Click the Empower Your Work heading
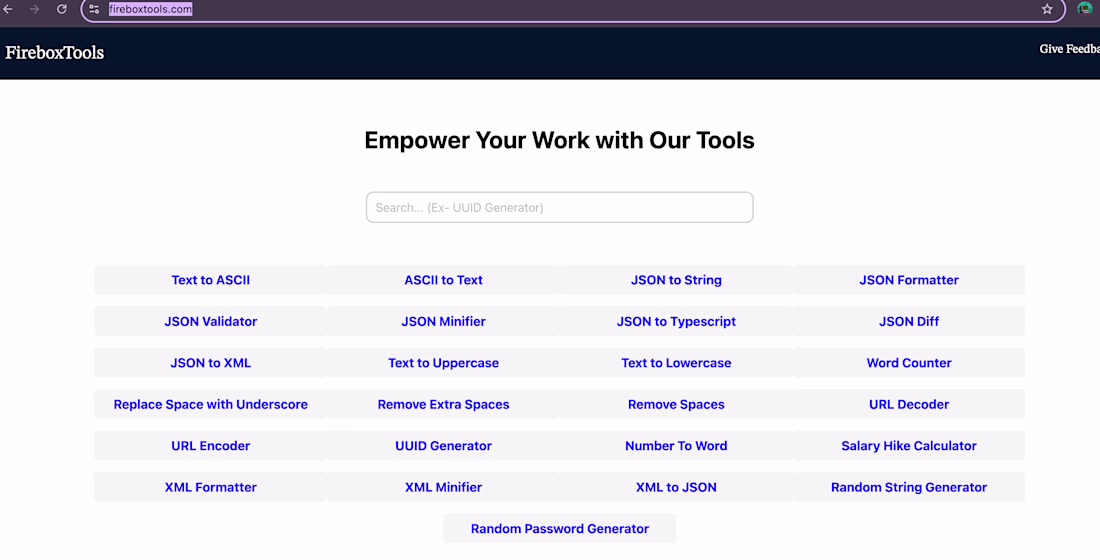Image resolution: width=1100 pixels, height=560 pixels. (559, 140)
